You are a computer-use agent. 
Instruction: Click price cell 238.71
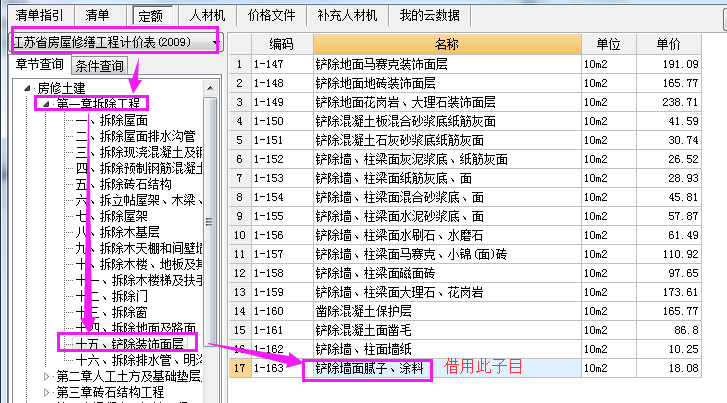(x=669, y=102)
